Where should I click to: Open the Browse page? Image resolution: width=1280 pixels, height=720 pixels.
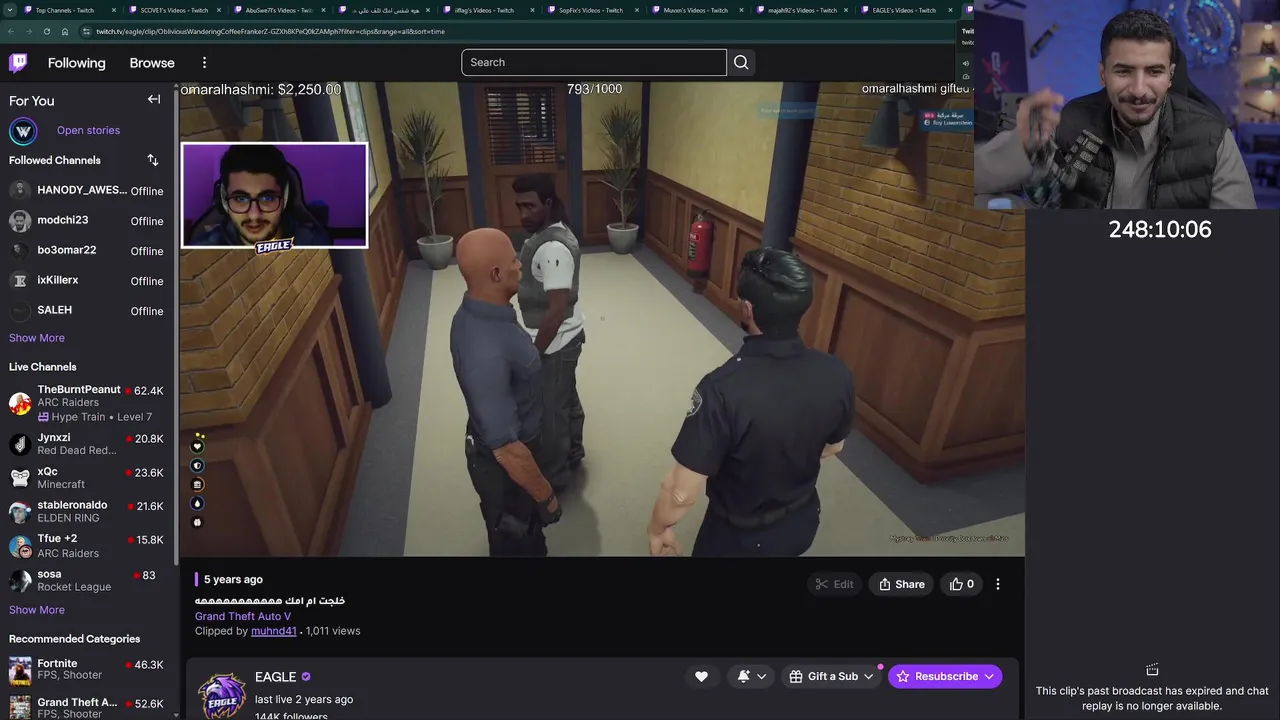coord(152,63)
